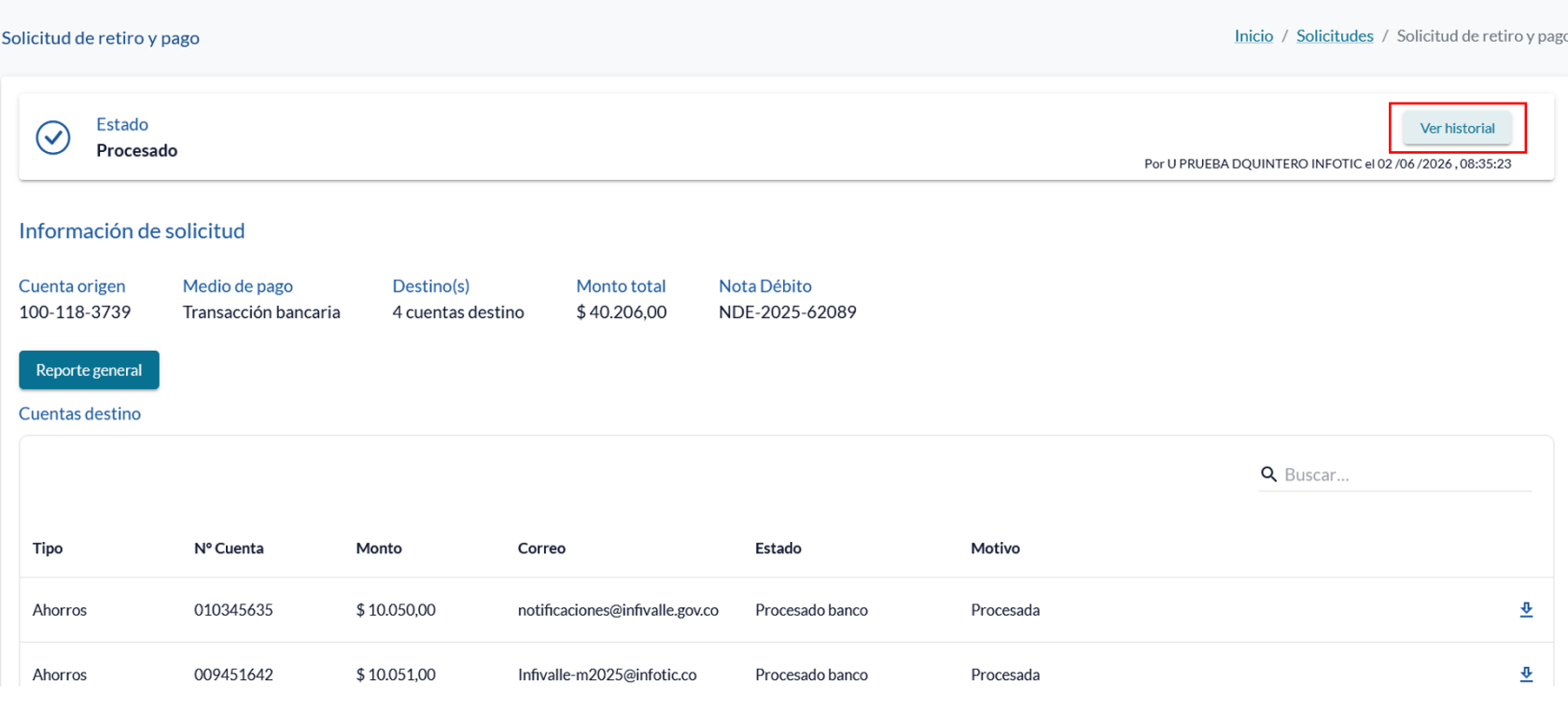Open Ver historial

coord(1457,129)
